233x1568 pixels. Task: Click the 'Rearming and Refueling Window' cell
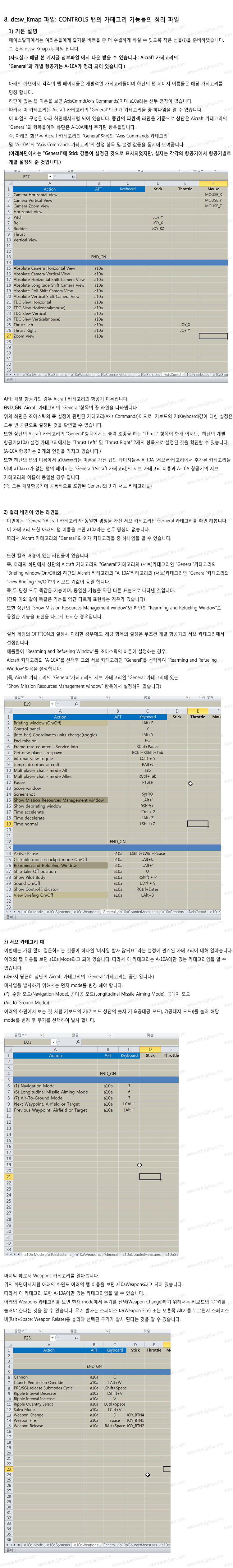tap(60, 865)
